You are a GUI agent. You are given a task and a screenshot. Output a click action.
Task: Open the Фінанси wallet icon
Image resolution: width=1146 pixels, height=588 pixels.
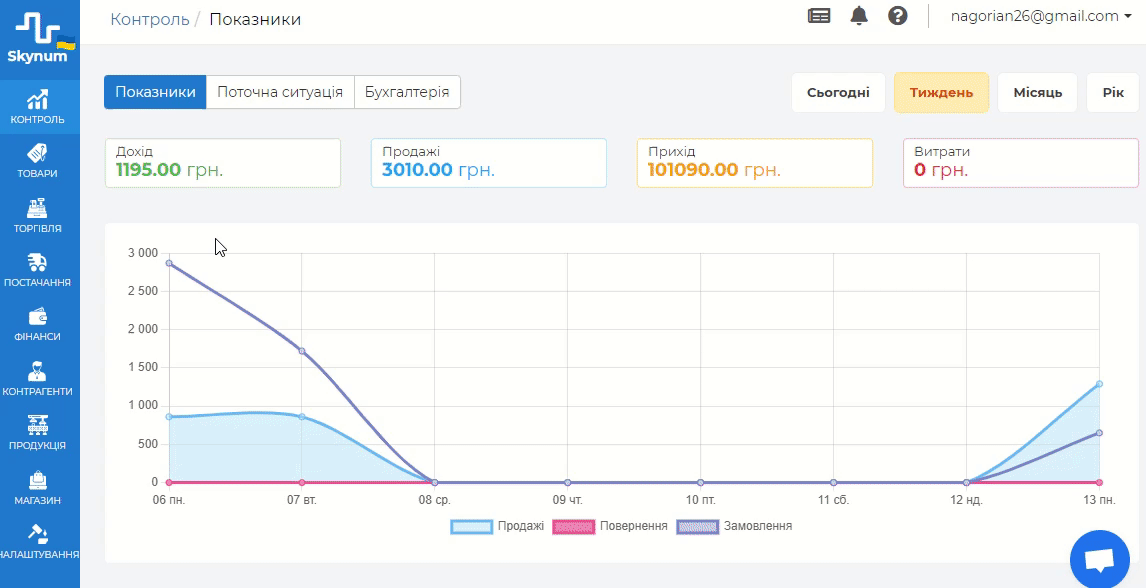[38, 317]
